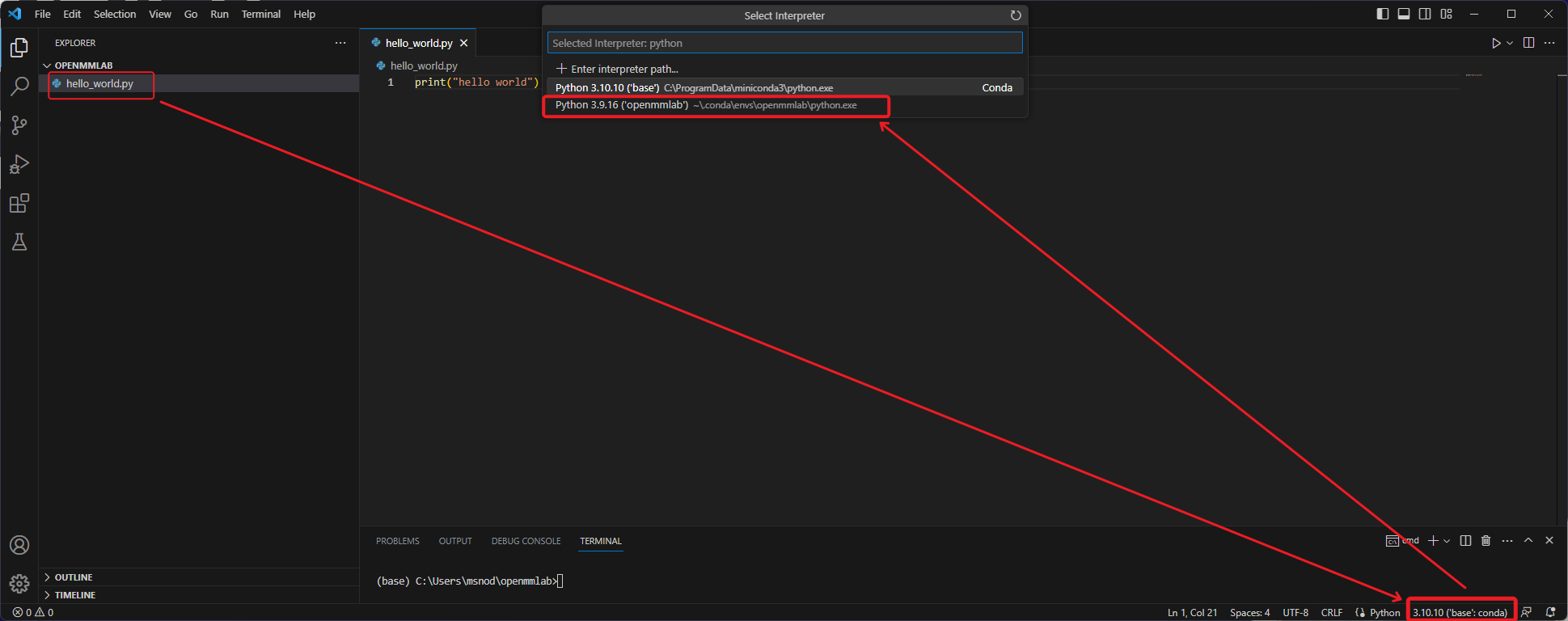
Task: Click the Accounts icon
Action: coord(19,545)
